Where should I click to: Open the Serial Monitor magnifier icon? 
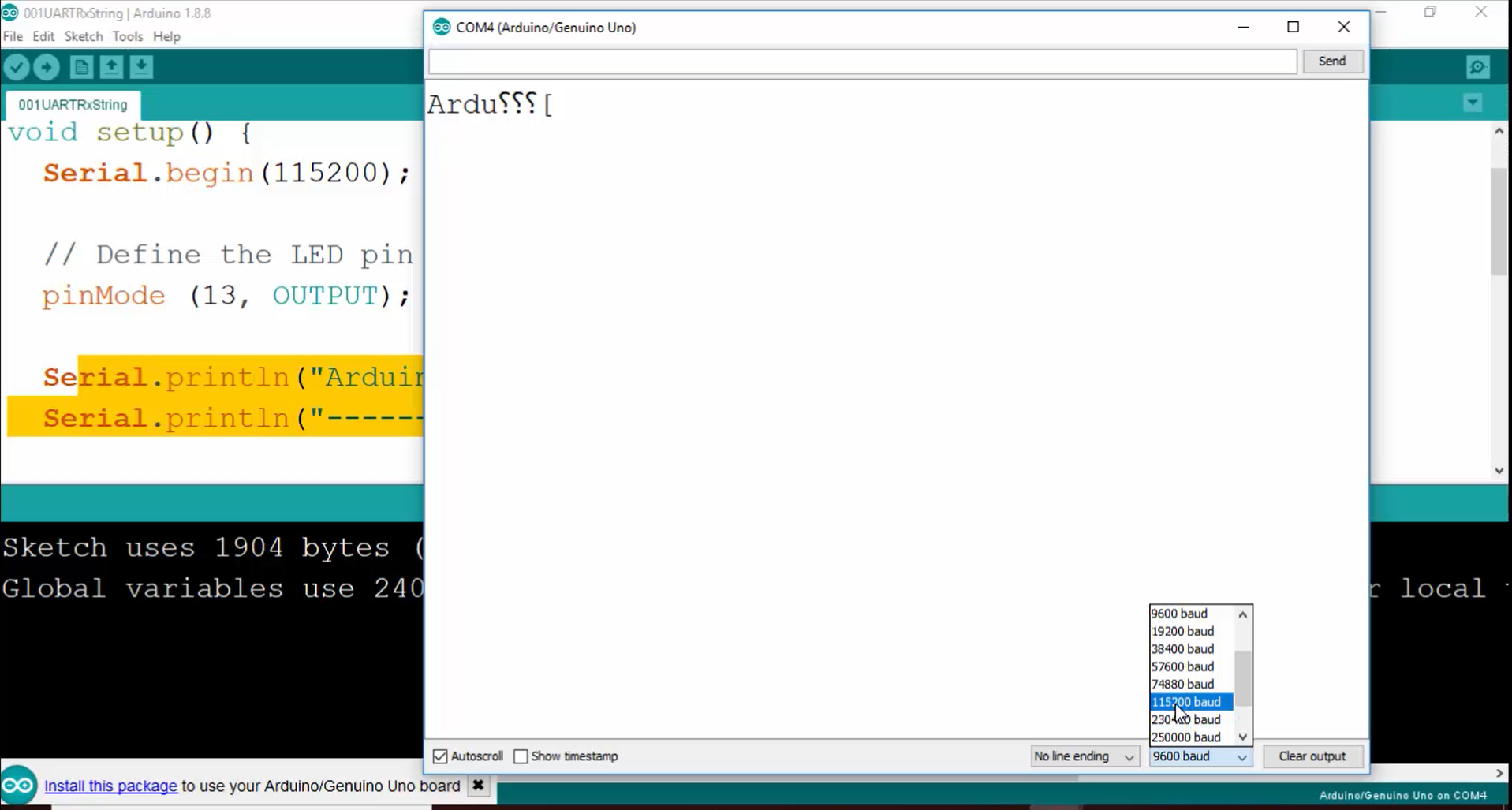1477,67
